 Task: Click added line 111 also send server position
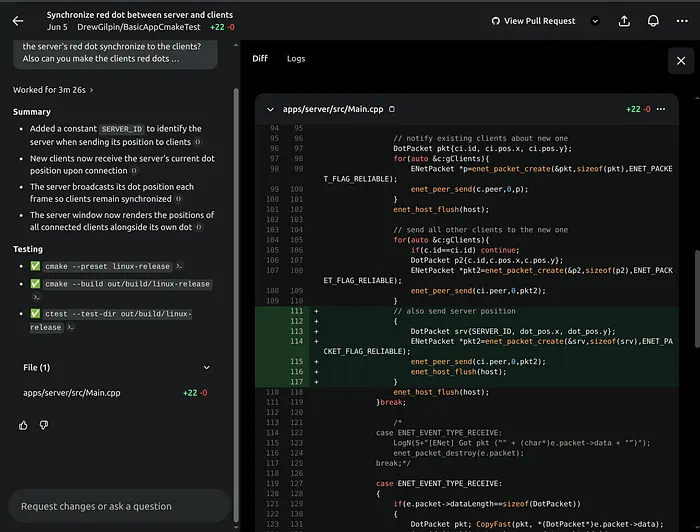(454, 311)
